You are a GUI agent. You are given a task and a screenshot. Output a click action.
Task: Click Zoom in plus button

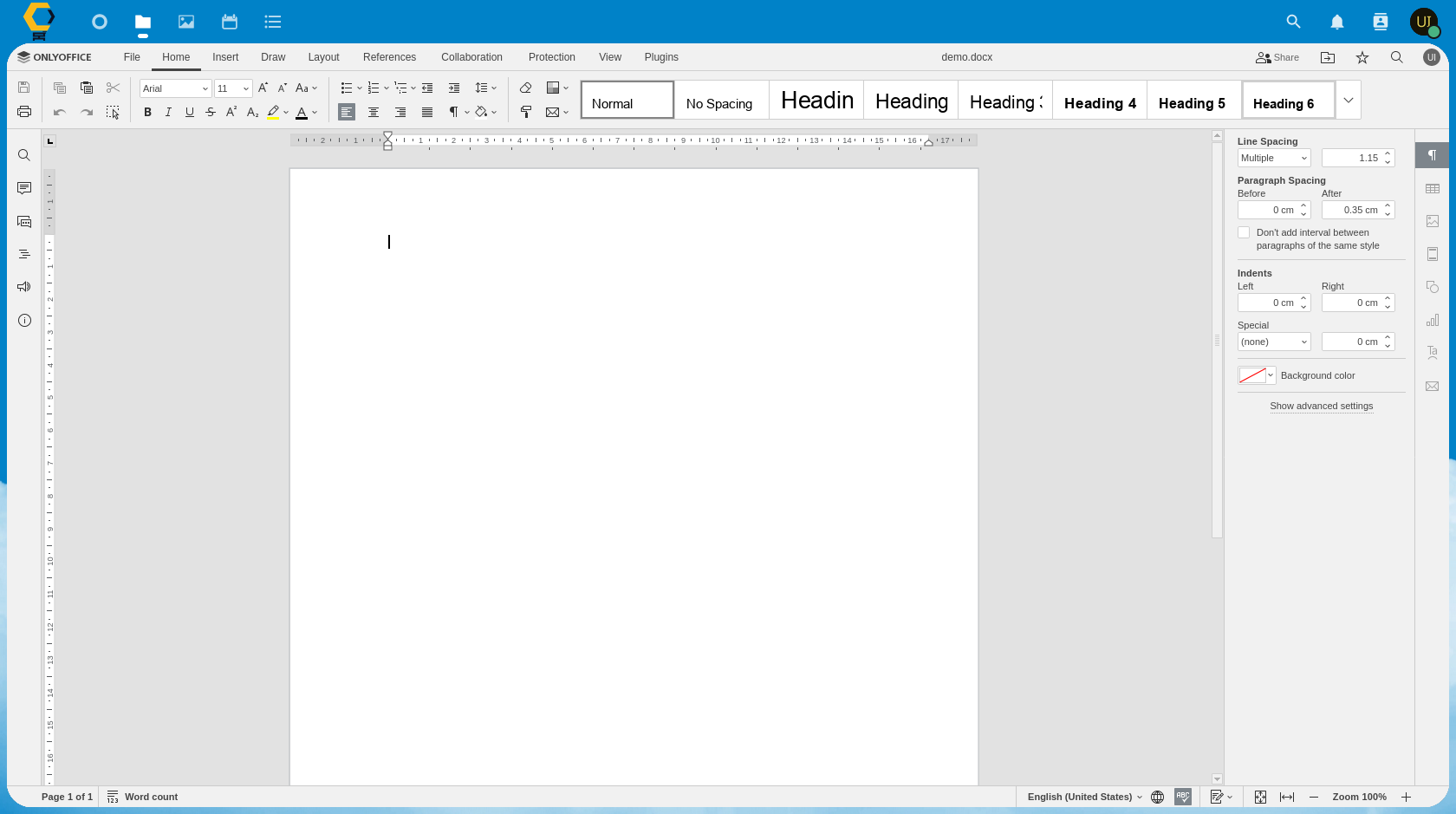coord(1406,797)
